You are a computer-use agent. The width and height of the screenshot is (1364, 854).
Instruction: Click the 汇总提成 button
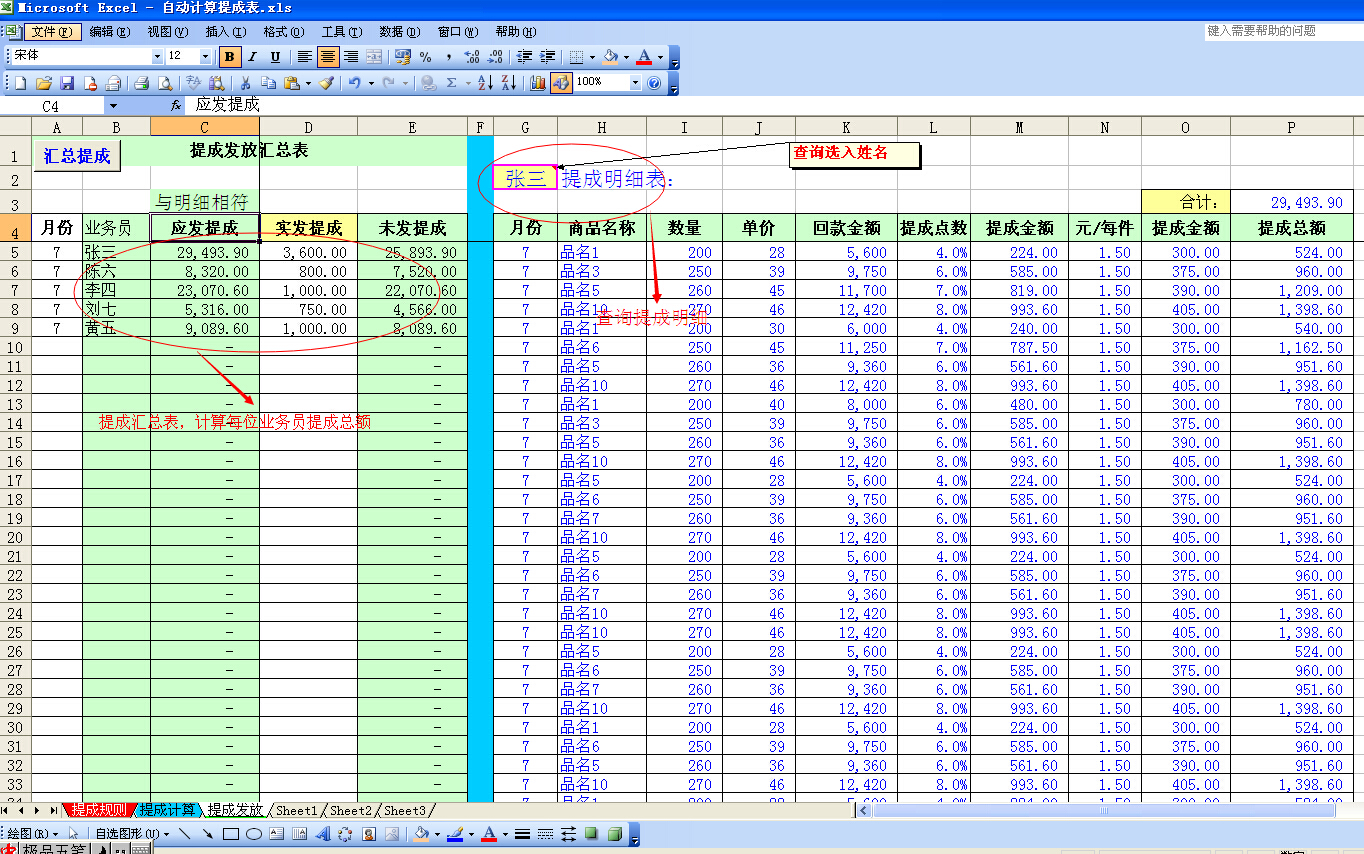tap(77, 156)
